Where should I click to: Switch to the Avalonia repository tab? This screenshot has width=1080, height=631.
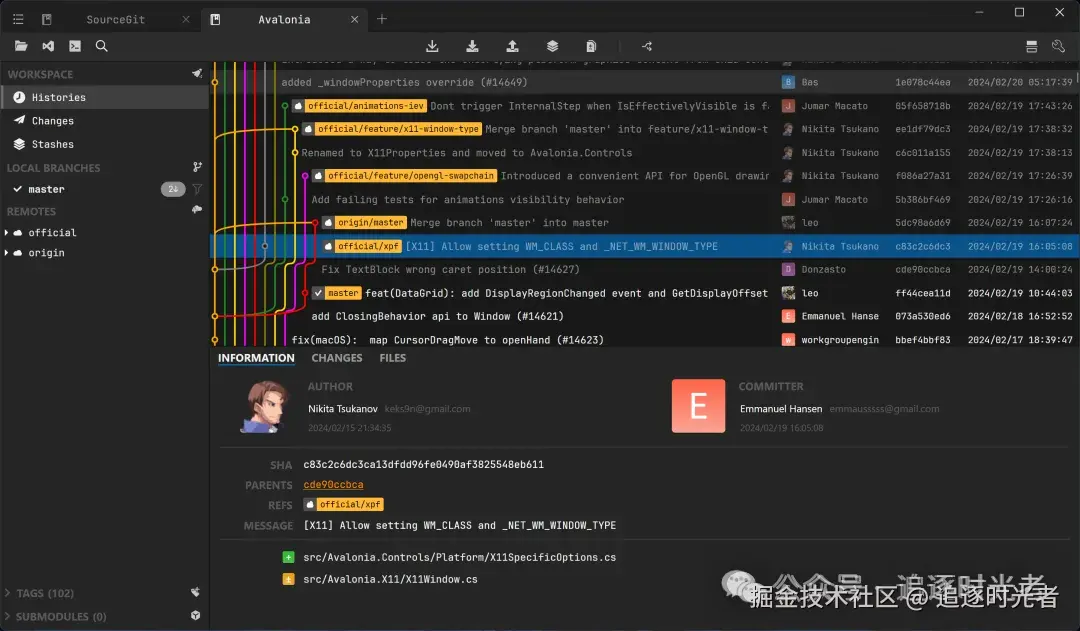tap(284, 19)
